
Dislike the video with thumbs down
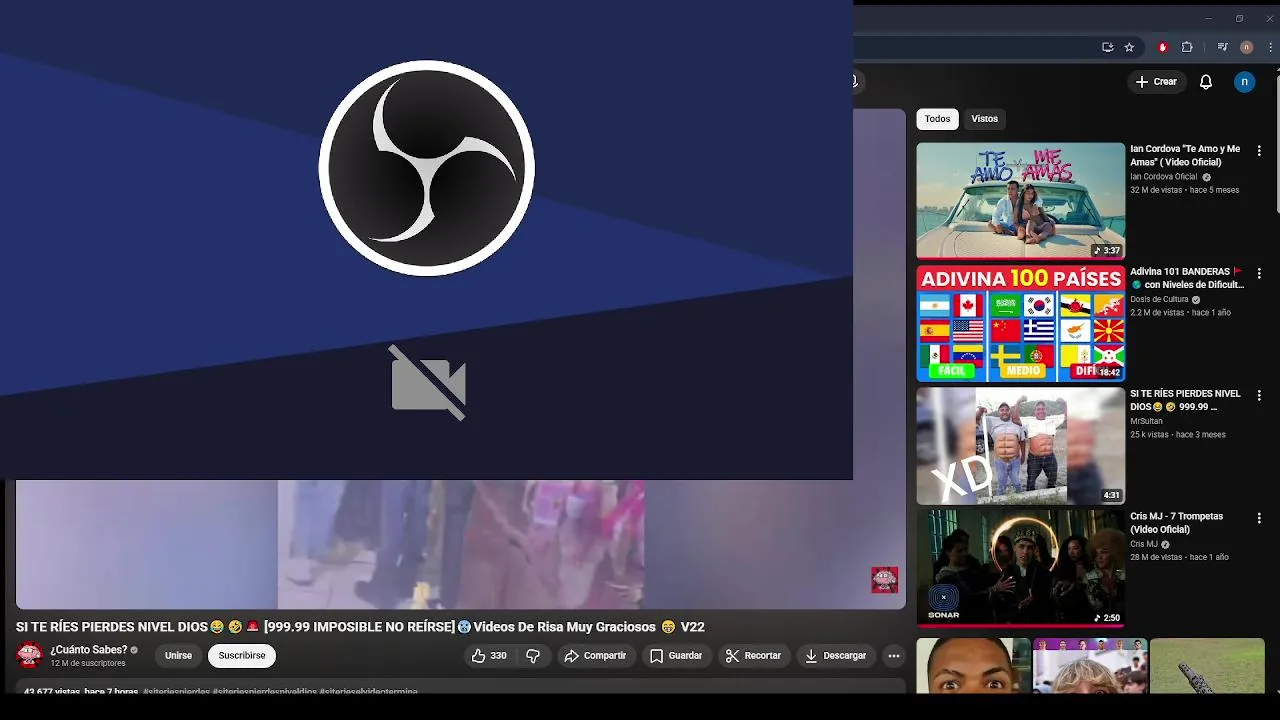coord(533,656)
